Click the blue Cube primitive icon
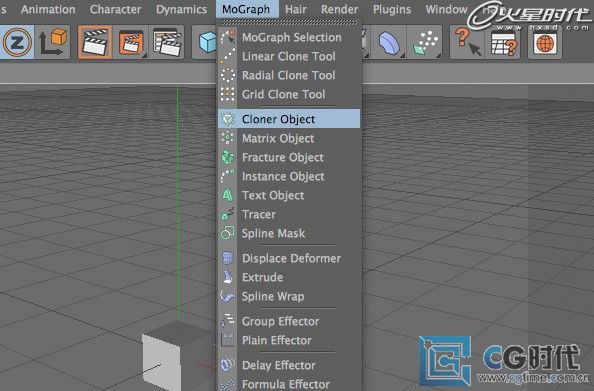This screenshot has height=391, width=594. (x=206, y=42)
